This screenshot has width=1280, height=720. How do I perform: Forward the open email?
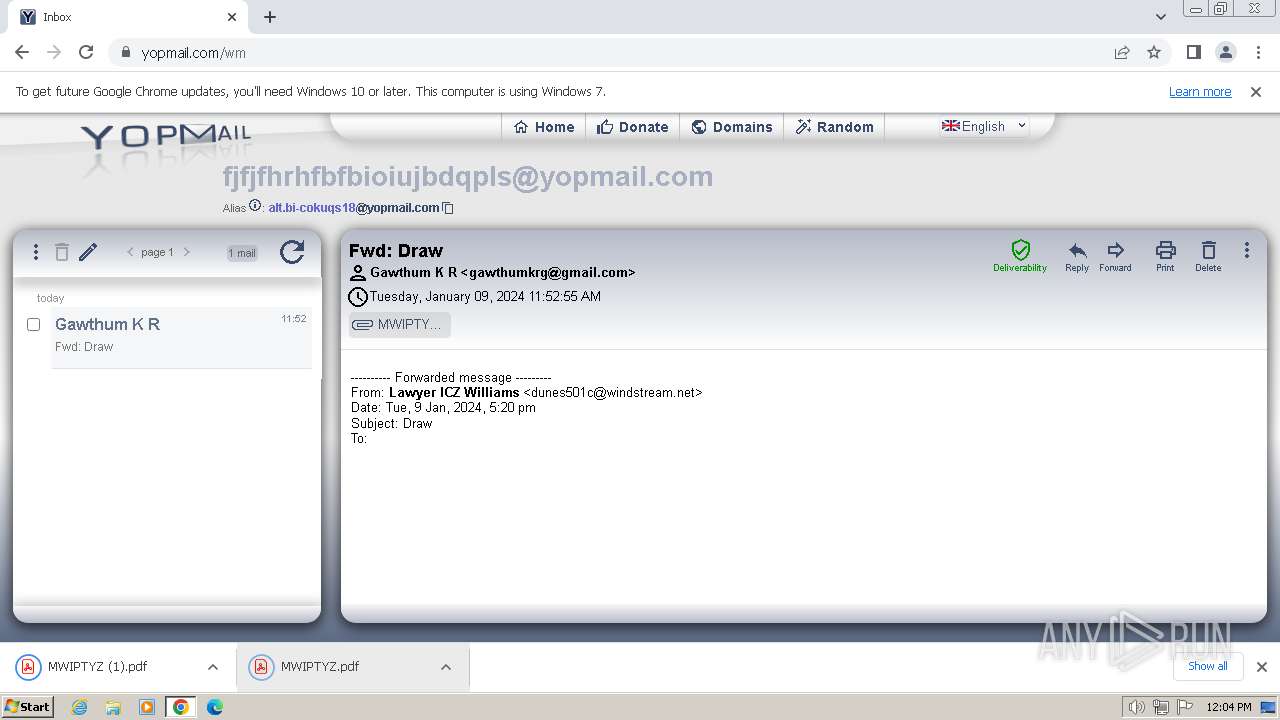(1115, 256)
